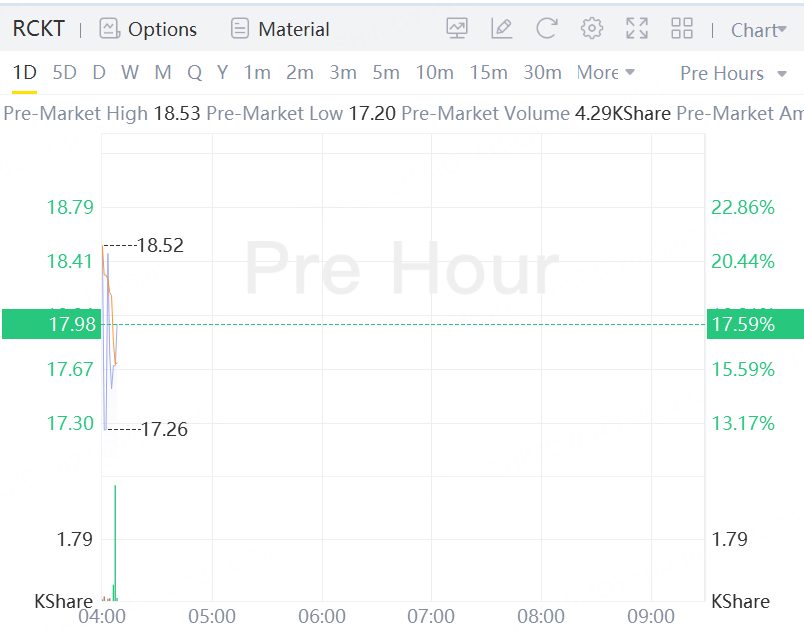Select the 15m interval tab

[x=488, y=72]
